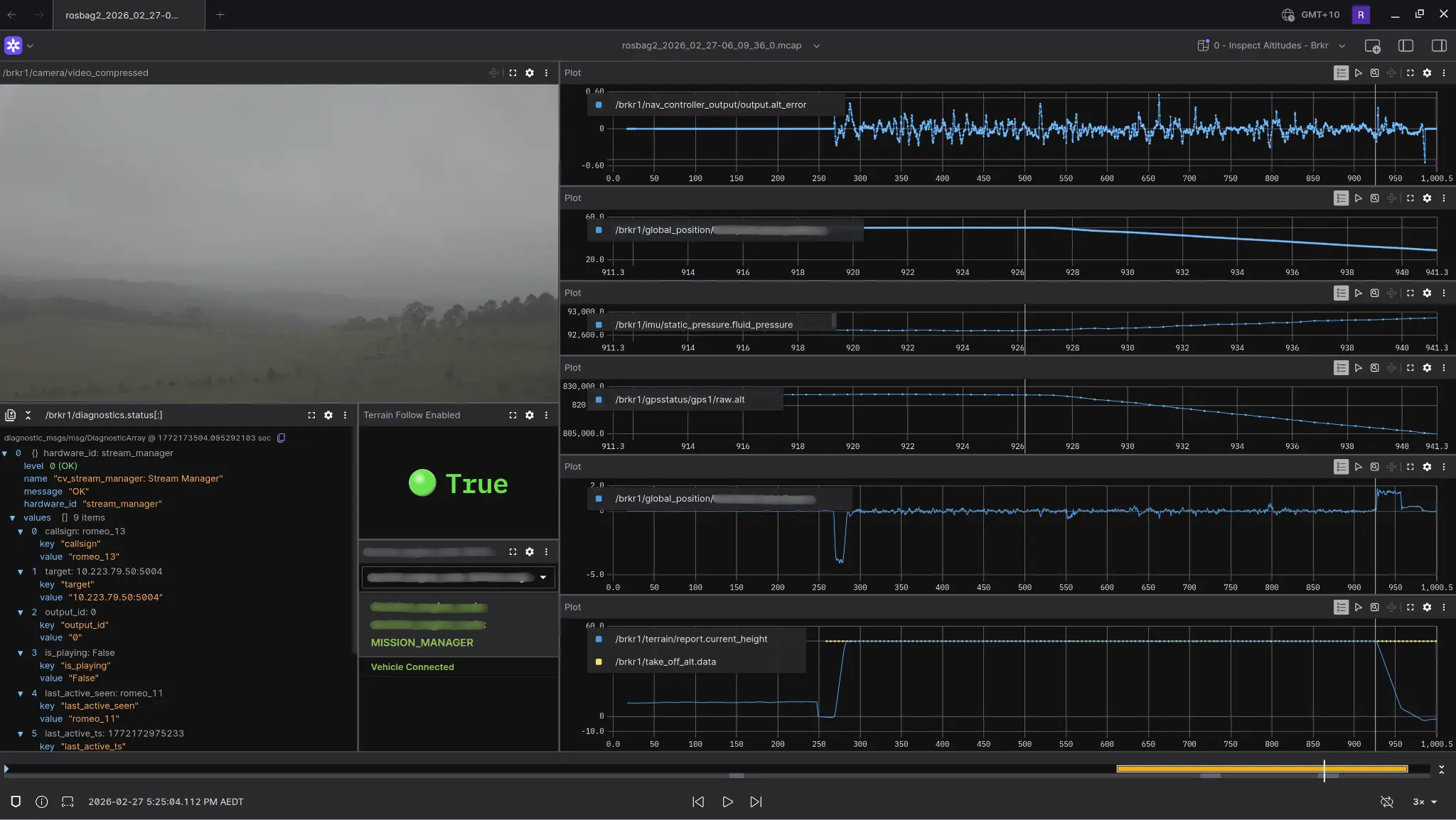The image size is (1456, 820).
Task: Click the GMT+10 timezone indicator
Action: click(1311, 15)
